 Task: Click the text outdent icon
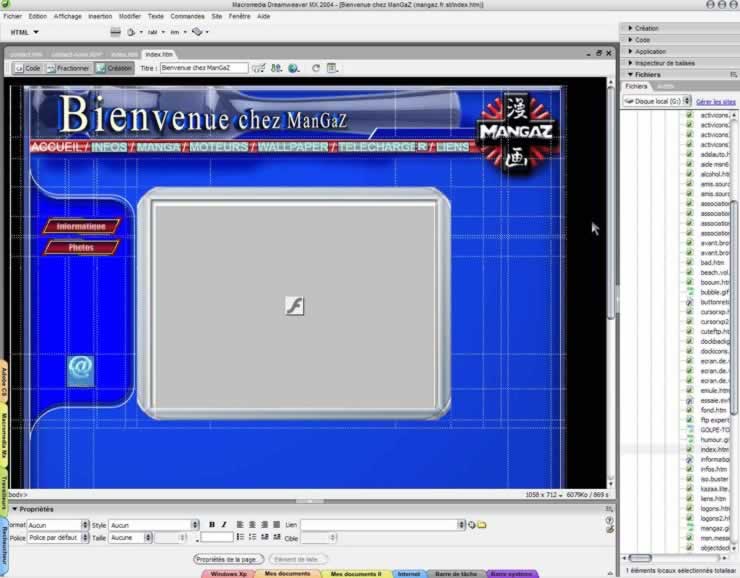(265, 537)
